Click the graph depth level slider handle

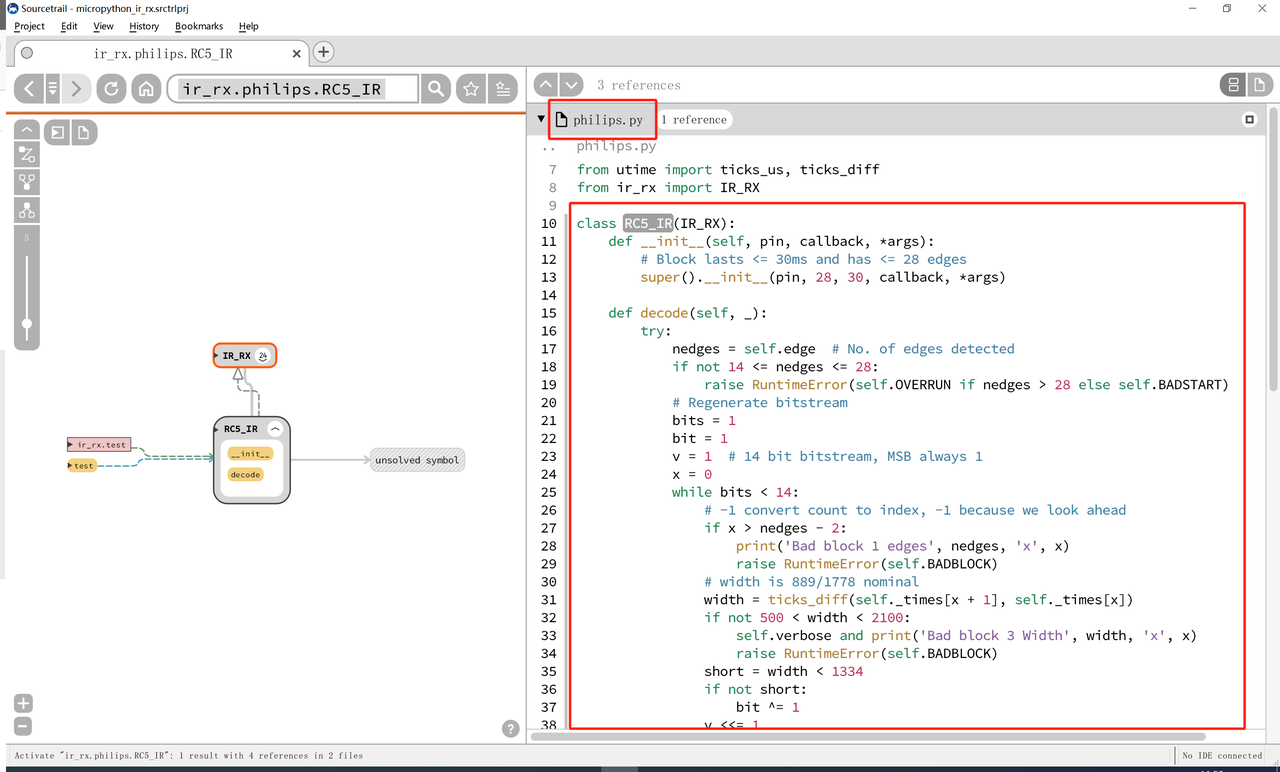point(27,323)
